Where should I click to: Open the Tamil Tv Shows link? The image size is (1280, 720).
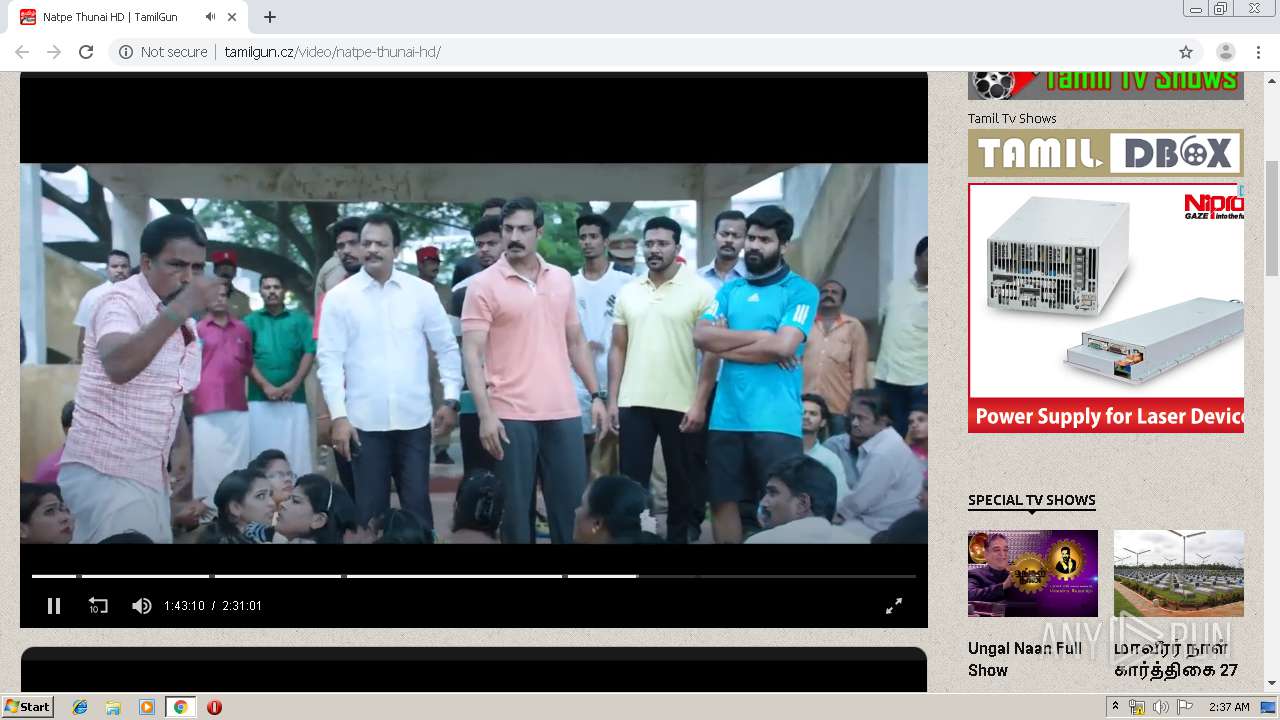pyautogui.click(x=1012, y=118)
